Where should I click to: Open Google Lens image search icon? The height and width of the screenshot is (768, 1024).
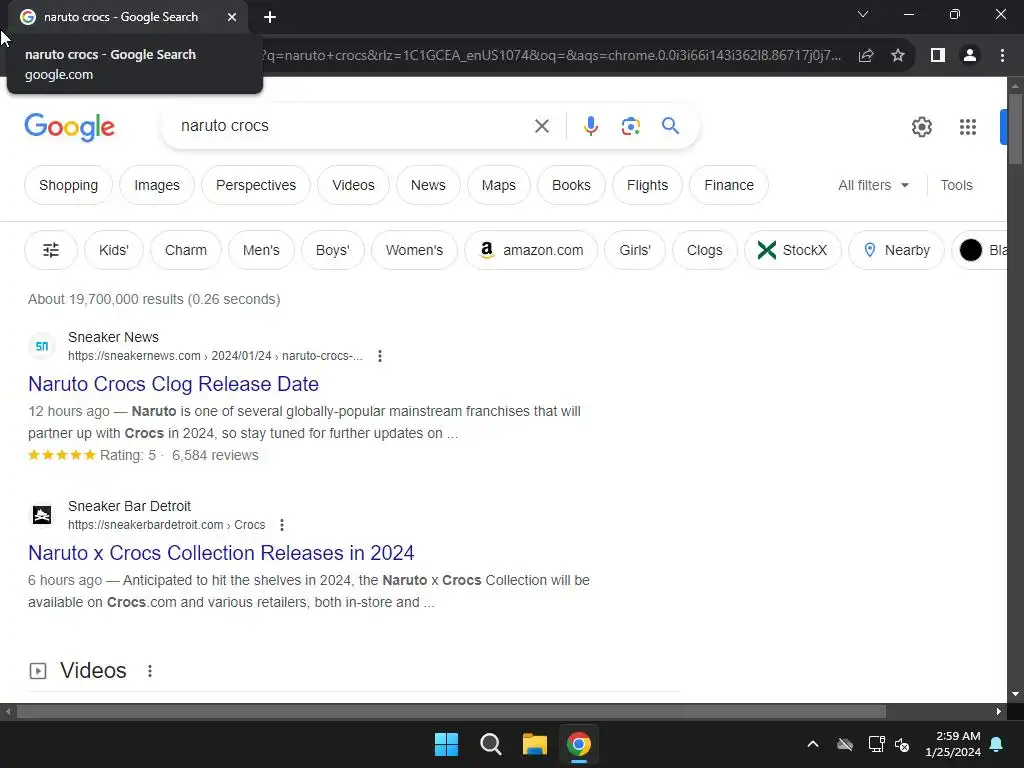point(630,125)
